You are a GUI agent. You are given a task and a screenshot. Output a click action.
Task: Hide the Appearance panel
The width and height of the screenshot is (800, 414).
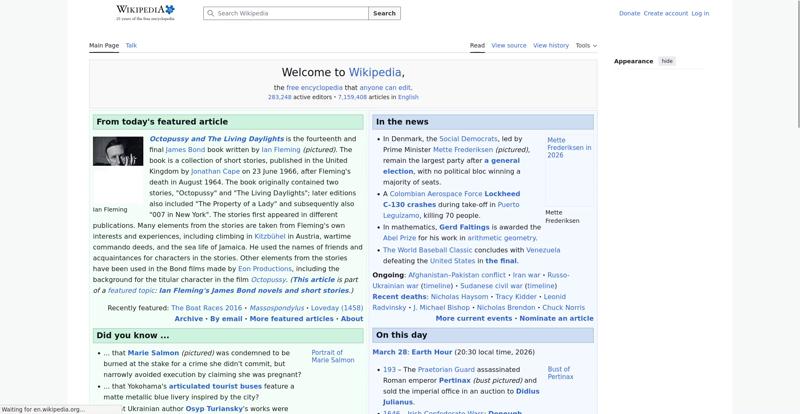coord(667,61)
